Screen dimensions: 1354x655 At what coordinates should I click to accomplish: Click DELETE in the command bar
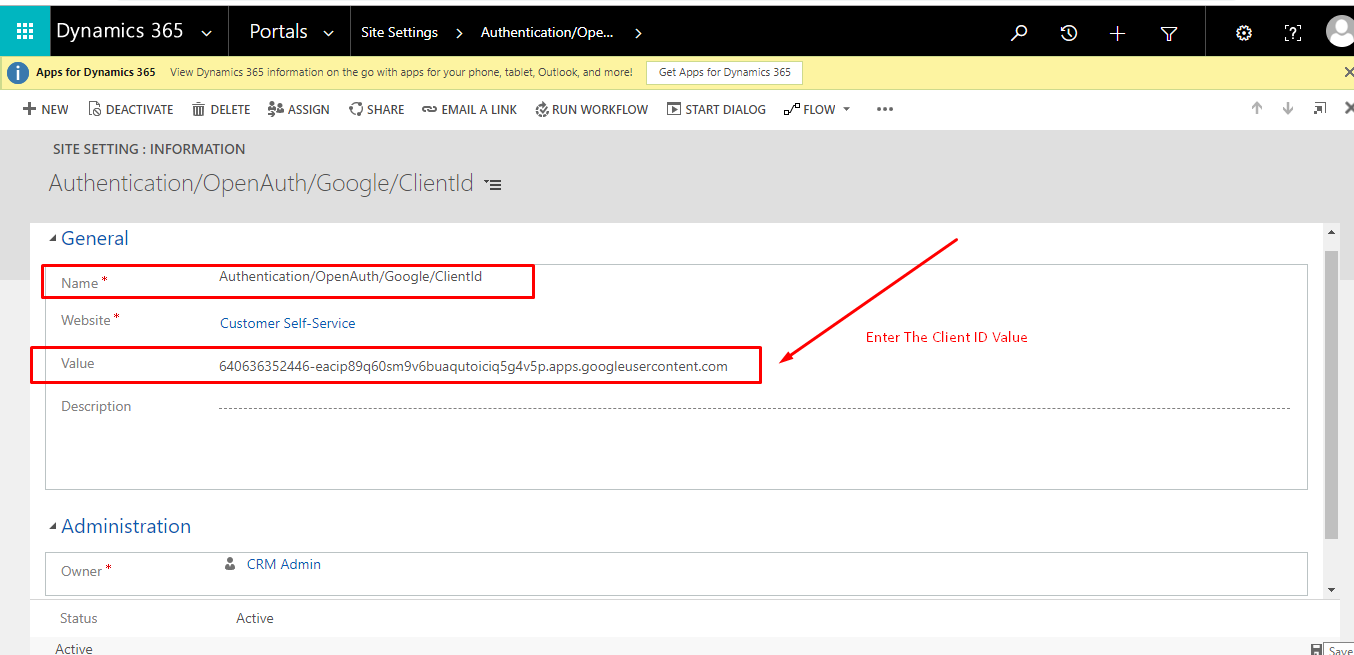tap(221, 109)
